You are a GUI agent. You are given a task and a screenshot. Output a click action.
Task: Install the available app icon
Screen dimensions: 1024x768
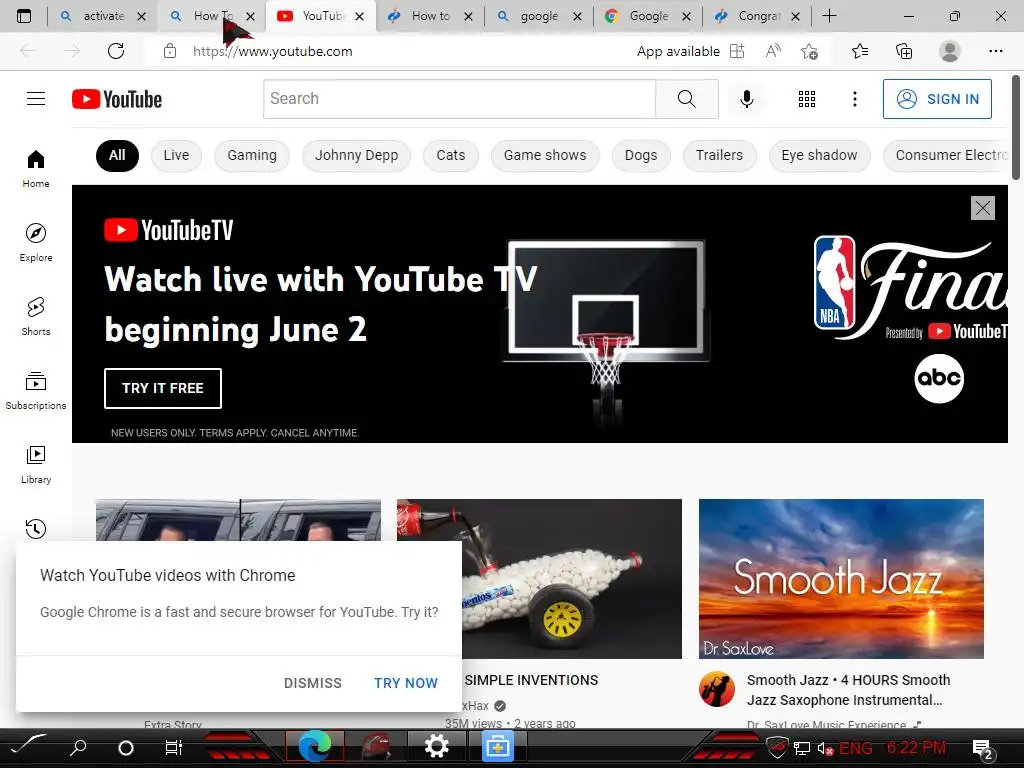click(x=737, y=51)
